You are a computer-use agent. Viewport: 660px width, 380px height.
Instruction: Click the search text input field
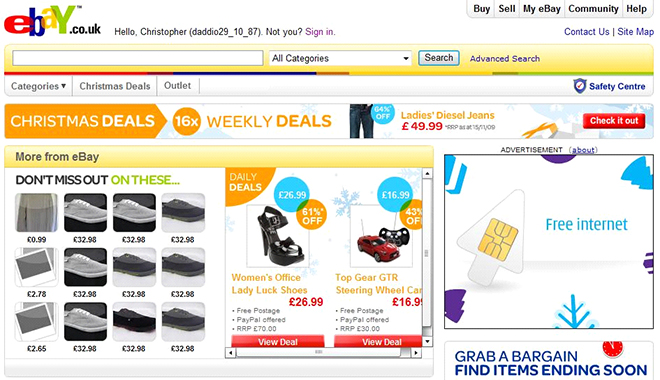point(138,58)
